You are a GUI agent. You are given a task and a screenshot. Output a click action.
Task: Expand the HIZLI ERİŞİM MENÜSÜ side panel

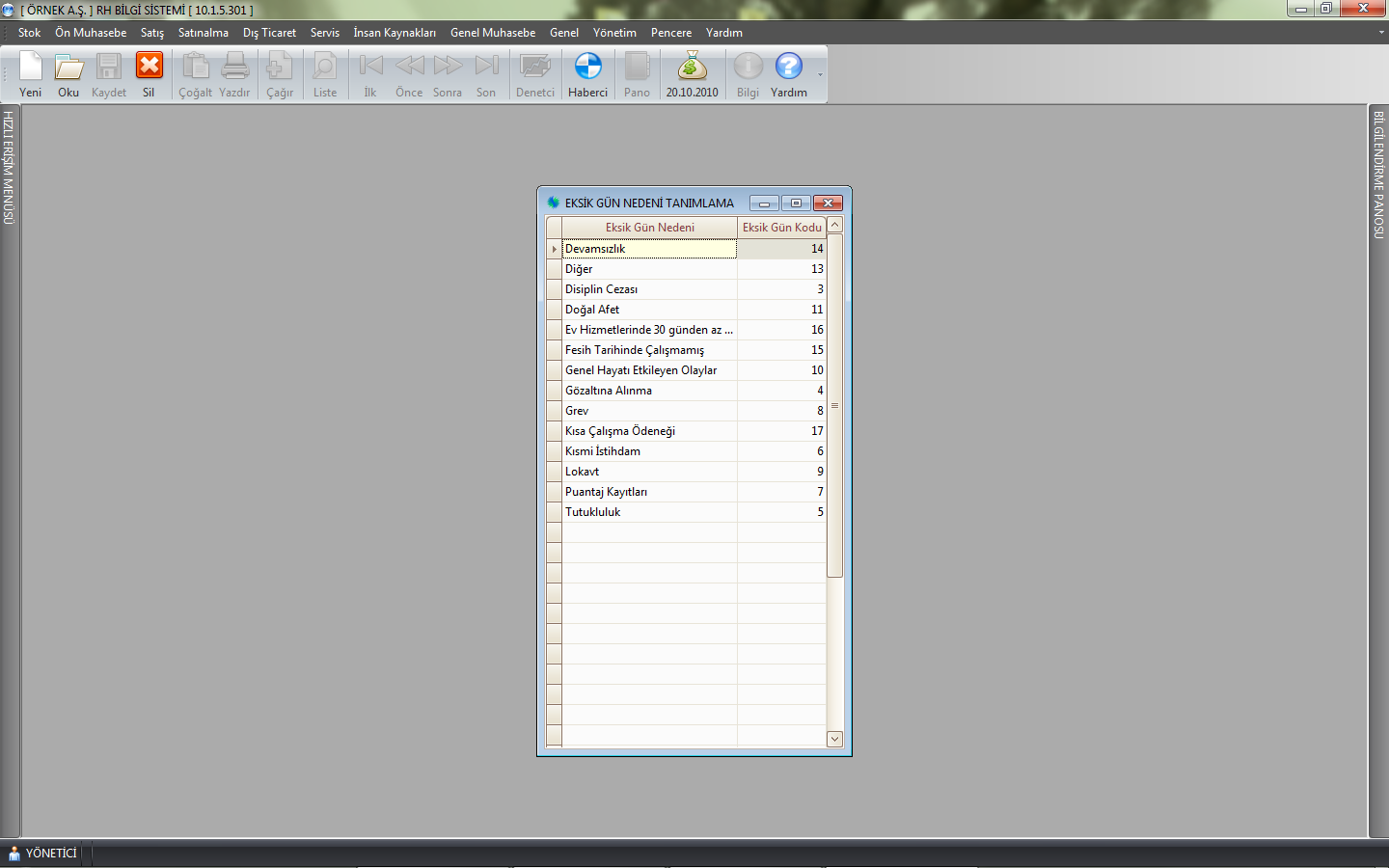tap(9, 168)
